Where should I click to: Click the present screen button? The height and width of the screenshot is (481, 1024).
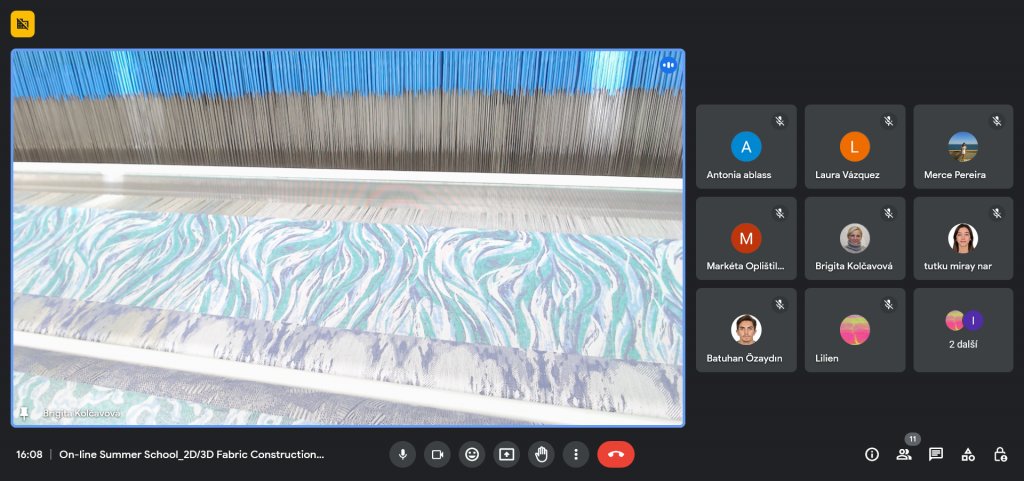pyautogui.click(x=507, y=454)
